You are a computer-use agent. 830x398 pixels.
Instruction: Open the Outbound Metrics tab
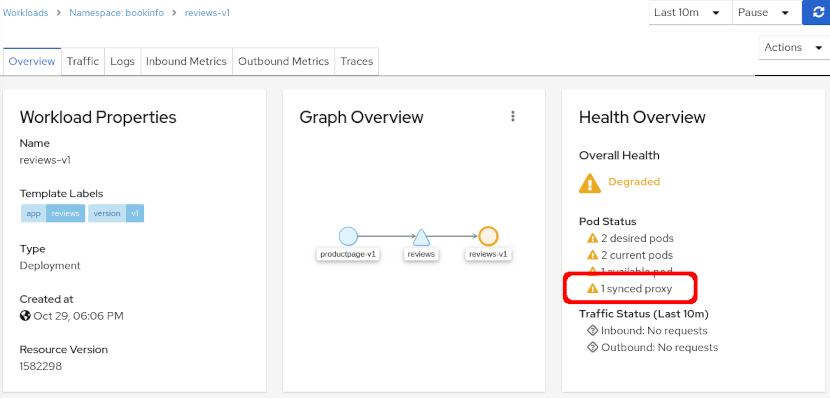click(284, 61)
